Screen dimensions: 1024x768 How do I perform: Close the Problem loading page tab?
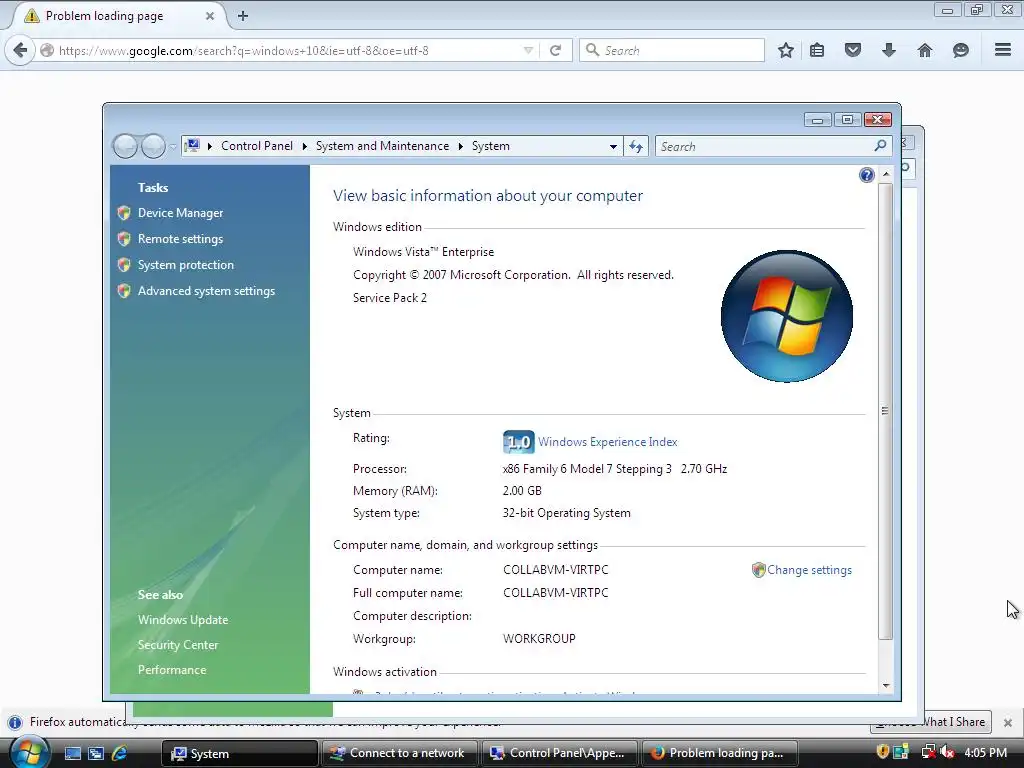tap(210, 16)
